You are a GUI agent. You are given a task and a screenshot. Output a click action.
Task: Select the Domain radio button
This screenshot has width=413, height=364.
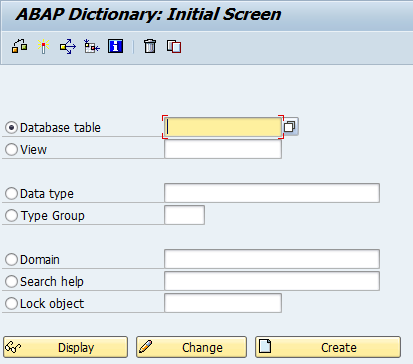(x=11, y=259)
